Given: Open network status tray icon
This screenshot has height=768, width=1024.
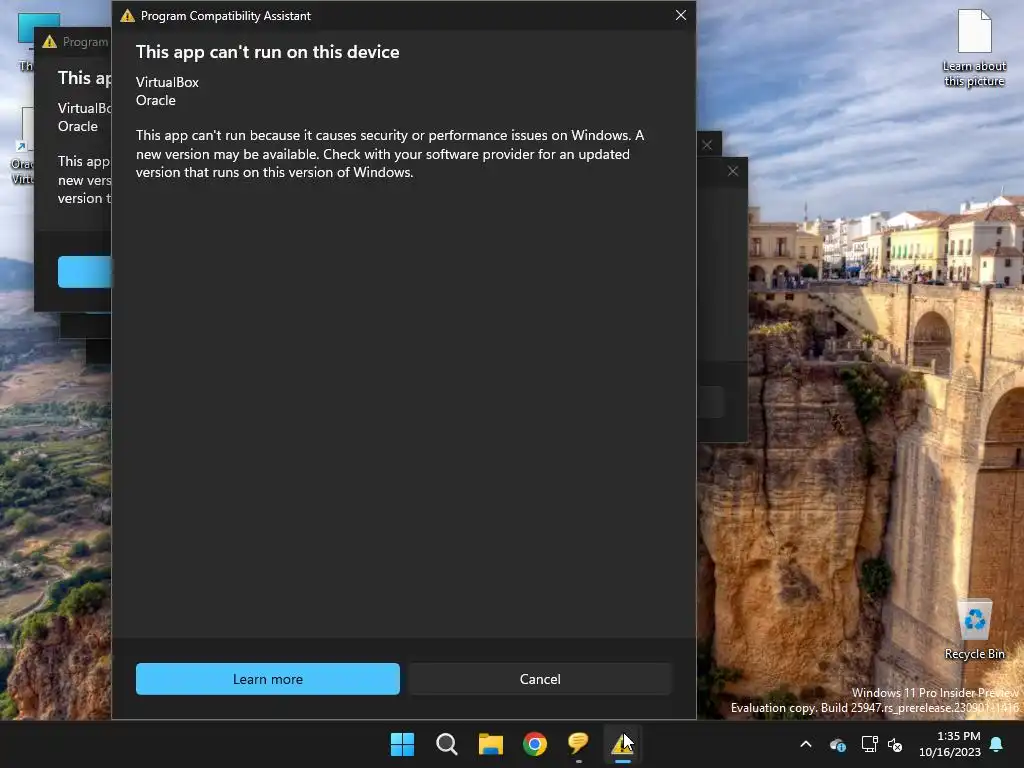Looking at the screenshot, I should click(x=869, y=744).
